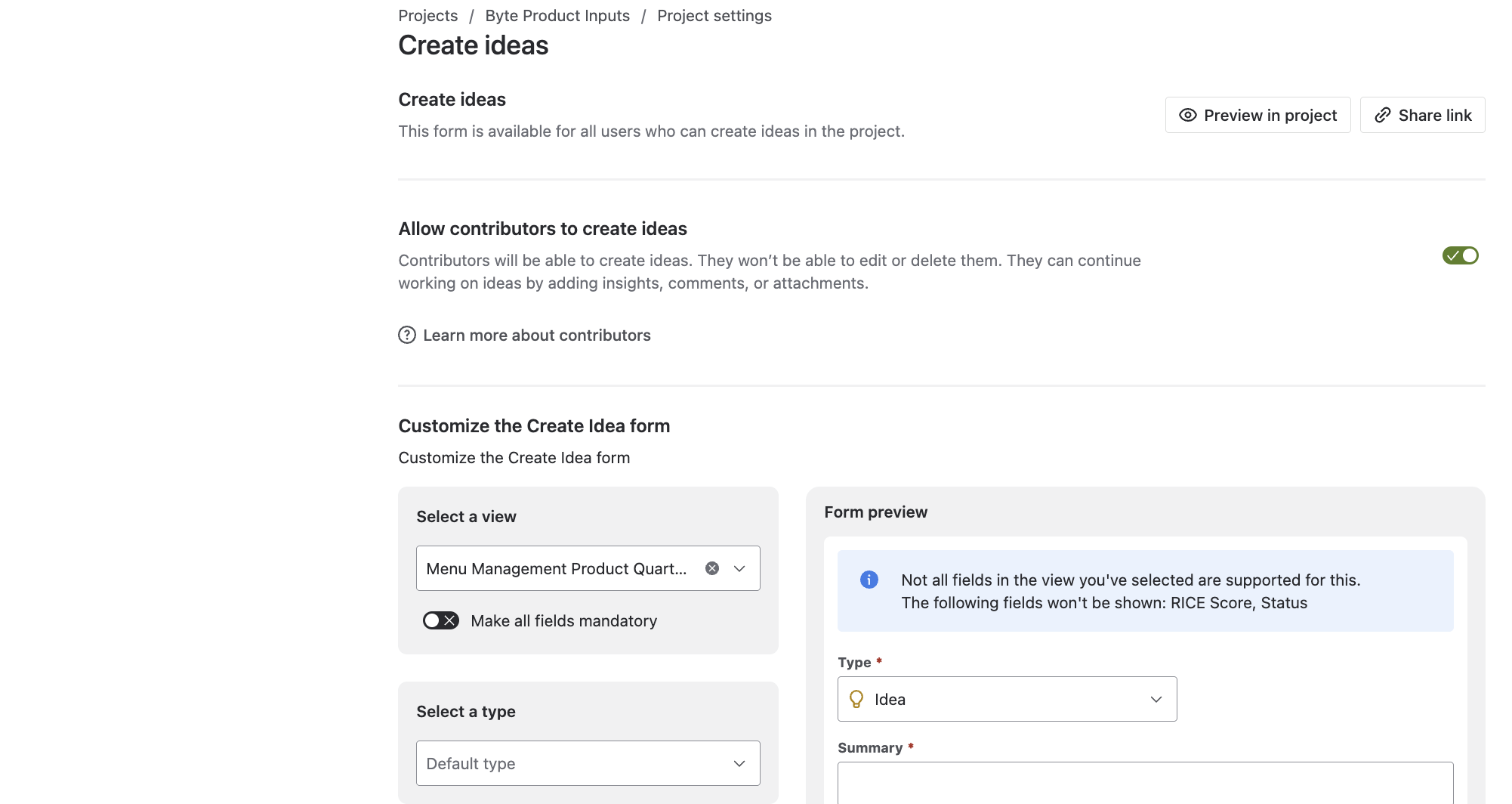This screenshot has width=1512, height=804.
Task: Go to Project settings breadcrumb
Action: tap(714, 15)
